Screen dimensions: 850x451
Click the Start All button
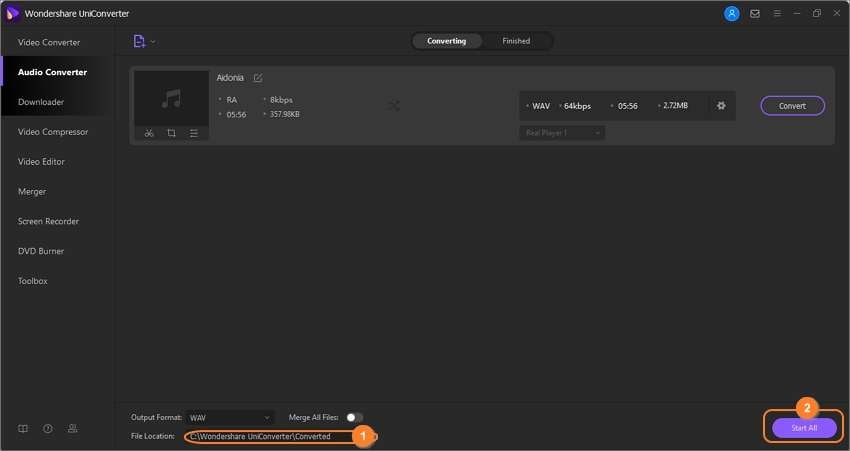[x=804, y=428]
